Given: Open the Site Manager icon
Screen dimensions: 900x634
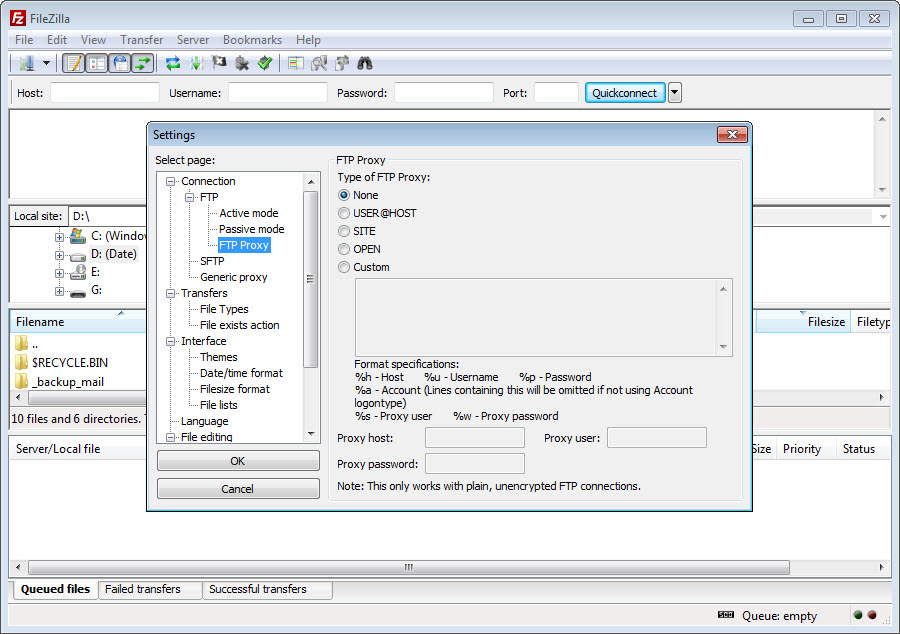Looking at the screenshot, I should pyautogui.click(x=26, y=63).
